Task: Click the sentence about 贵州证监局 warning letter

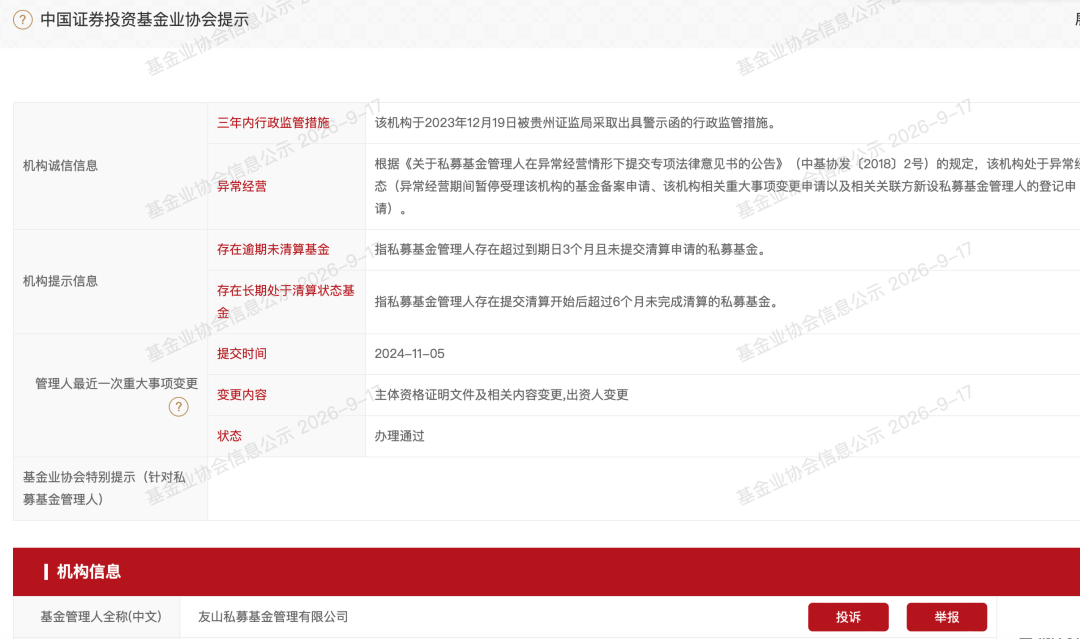Action: point(577,123)
